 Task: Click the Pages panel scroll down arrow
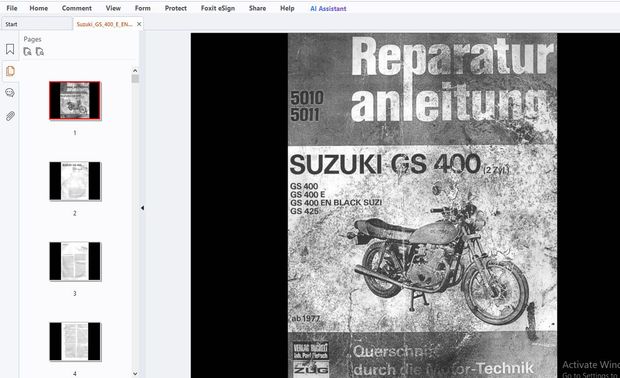[135, 373]
